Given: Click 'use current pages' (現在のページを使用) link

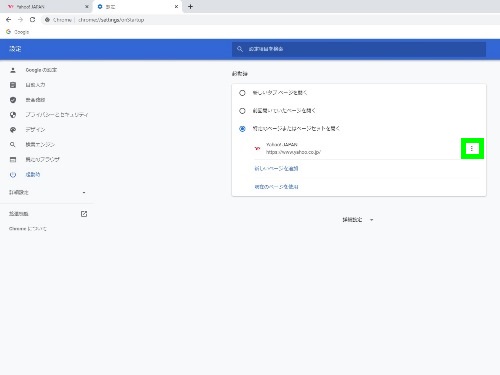Looking at the screenshot, I should coord(276,187).
